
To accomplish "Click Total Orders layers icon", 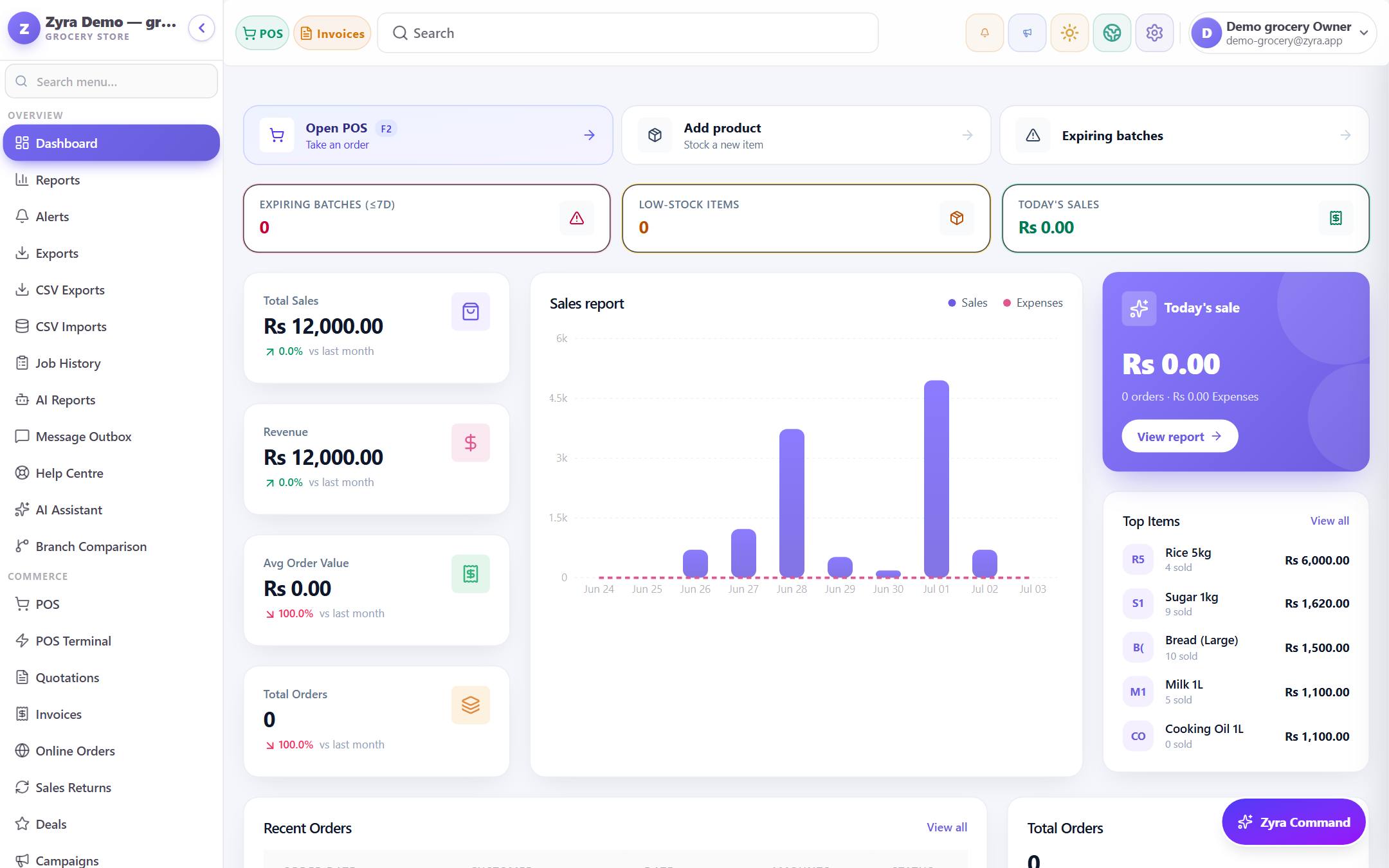I will (x=471, y=705).
